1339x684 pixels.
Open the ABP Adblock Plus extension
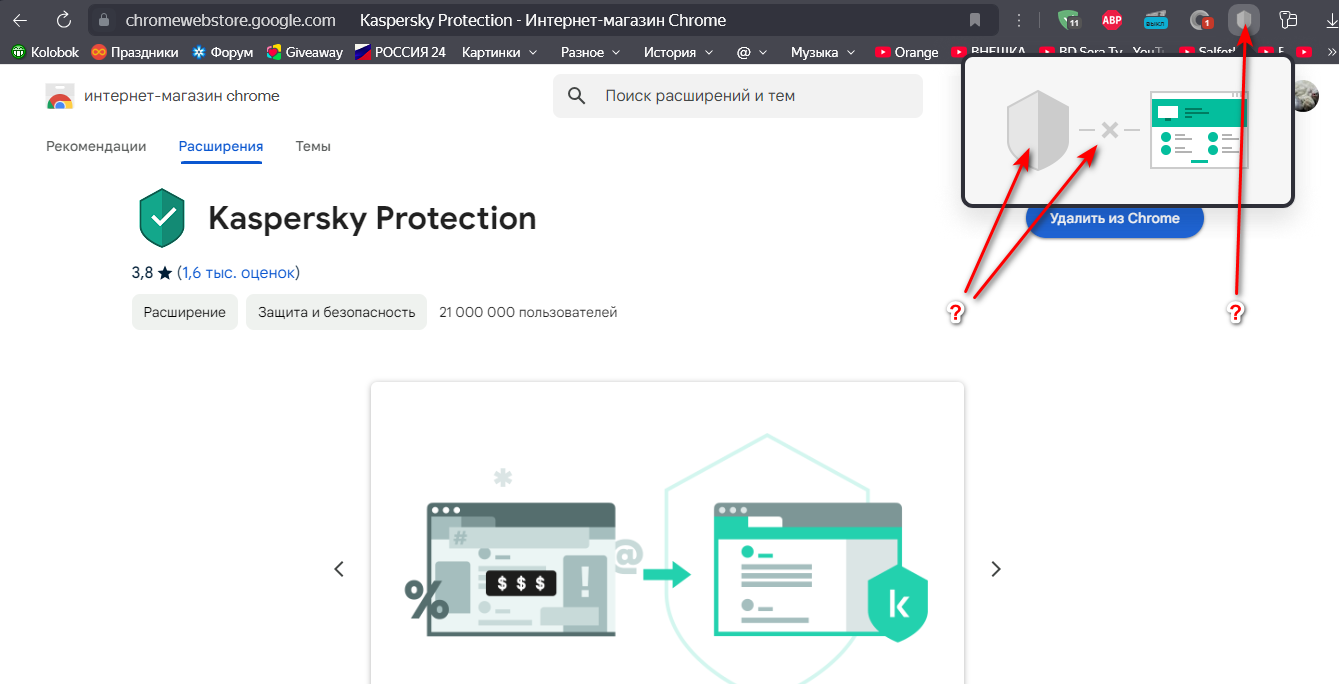point(1112,20)
